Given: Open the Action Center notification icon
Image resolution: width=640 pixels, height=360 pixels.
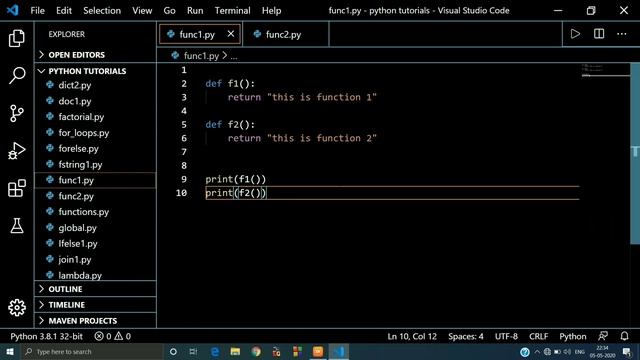Looking at the screenshot, I should pyautogui.click(x=627, y=351).
